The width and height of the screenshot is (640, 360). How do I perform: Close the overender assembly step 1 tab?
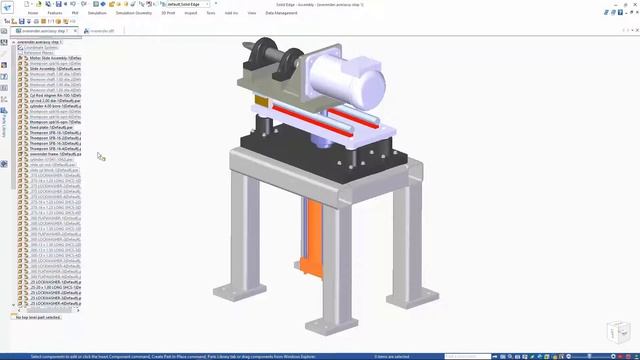click(x=75, y=31)
